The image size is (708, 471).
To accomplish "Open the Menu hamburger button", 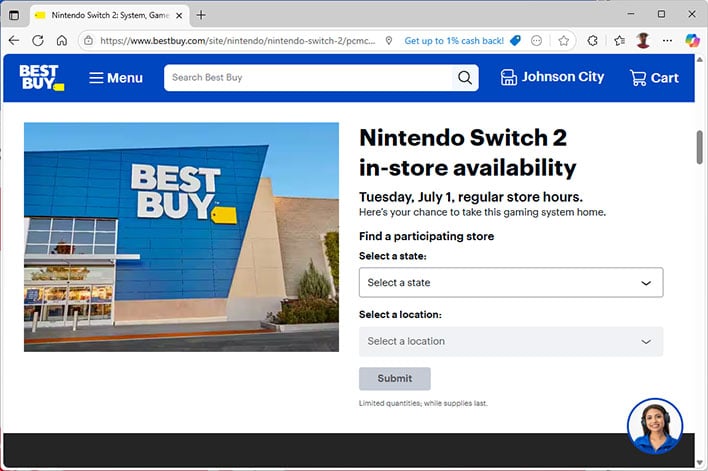I will 116,78.
